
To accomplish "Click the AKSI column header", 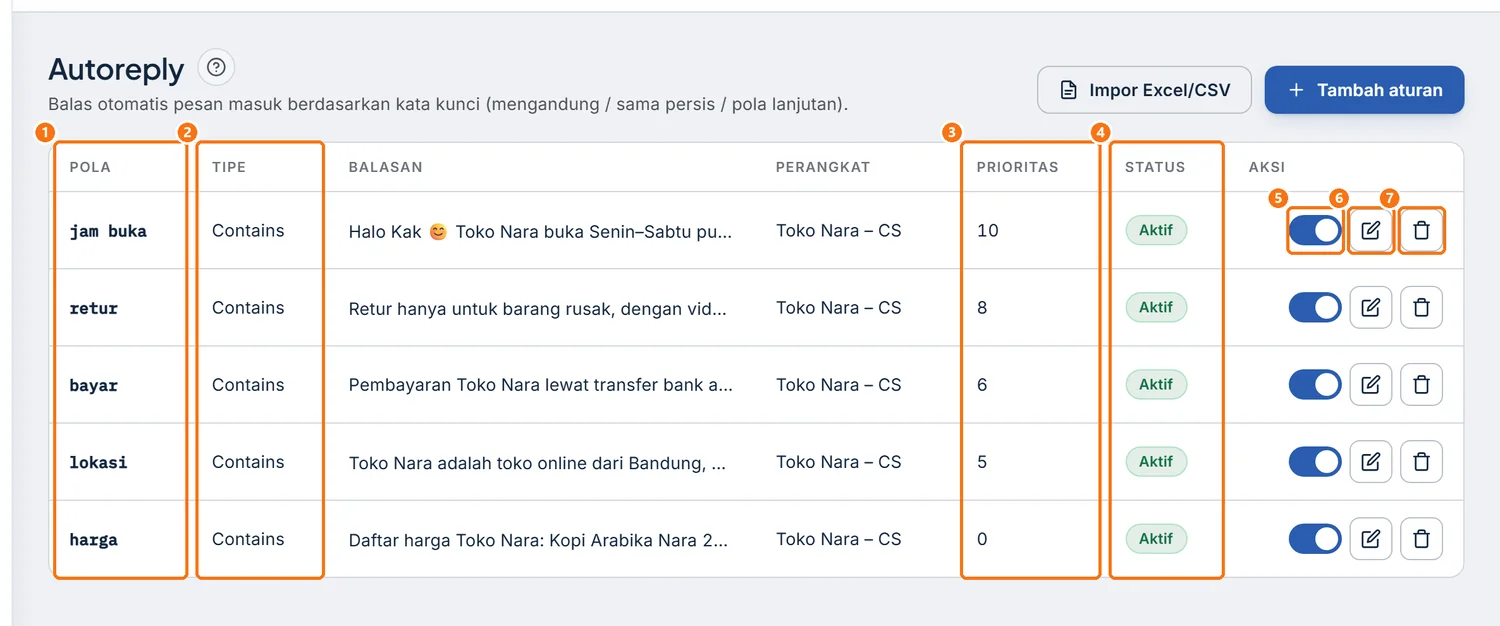I will click(x=1267, y=167).
